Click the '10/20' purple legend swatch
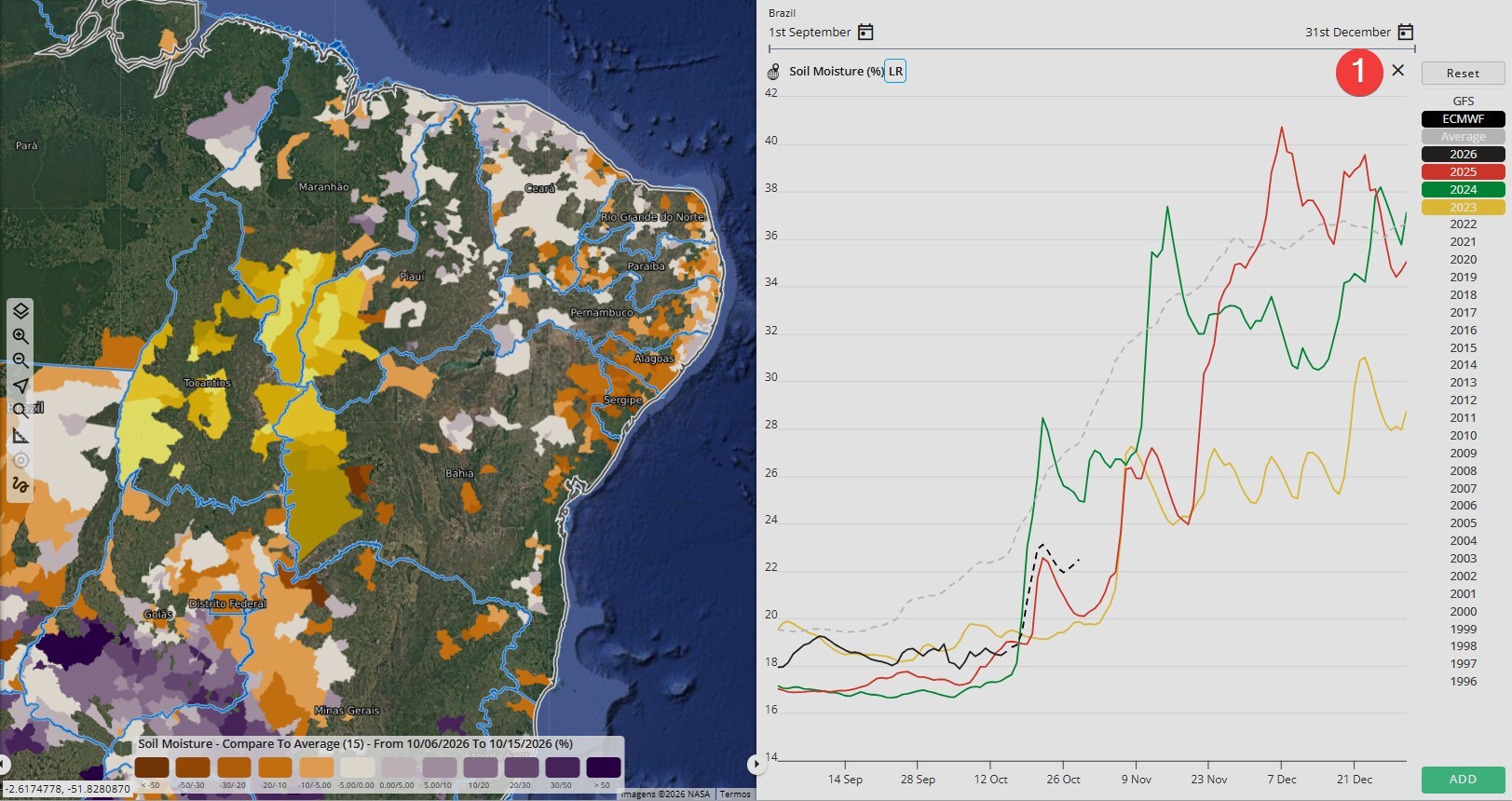 click(x=481, y=767)
